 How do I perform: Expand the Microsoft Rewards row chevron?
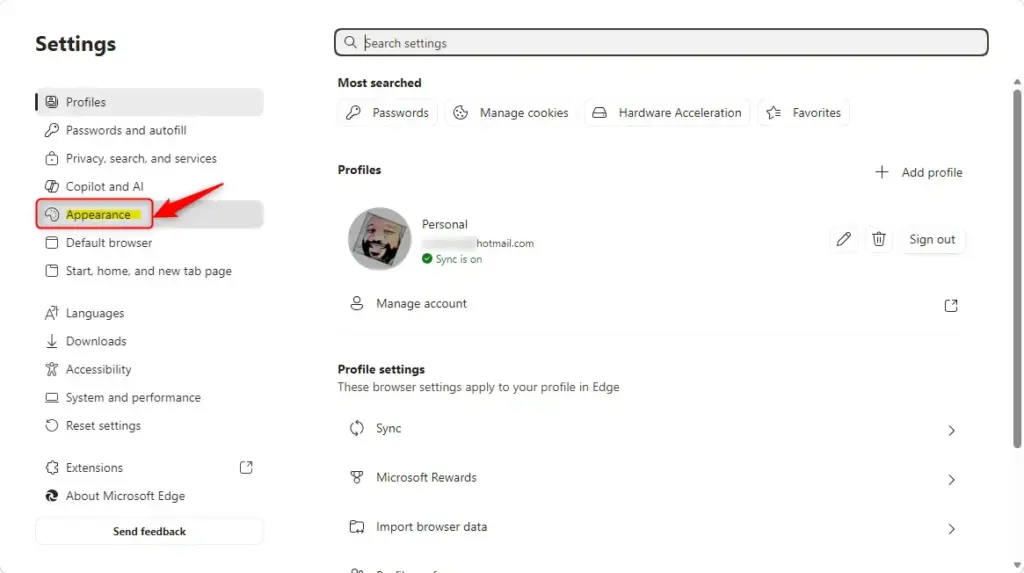click(x=952, y=480)
